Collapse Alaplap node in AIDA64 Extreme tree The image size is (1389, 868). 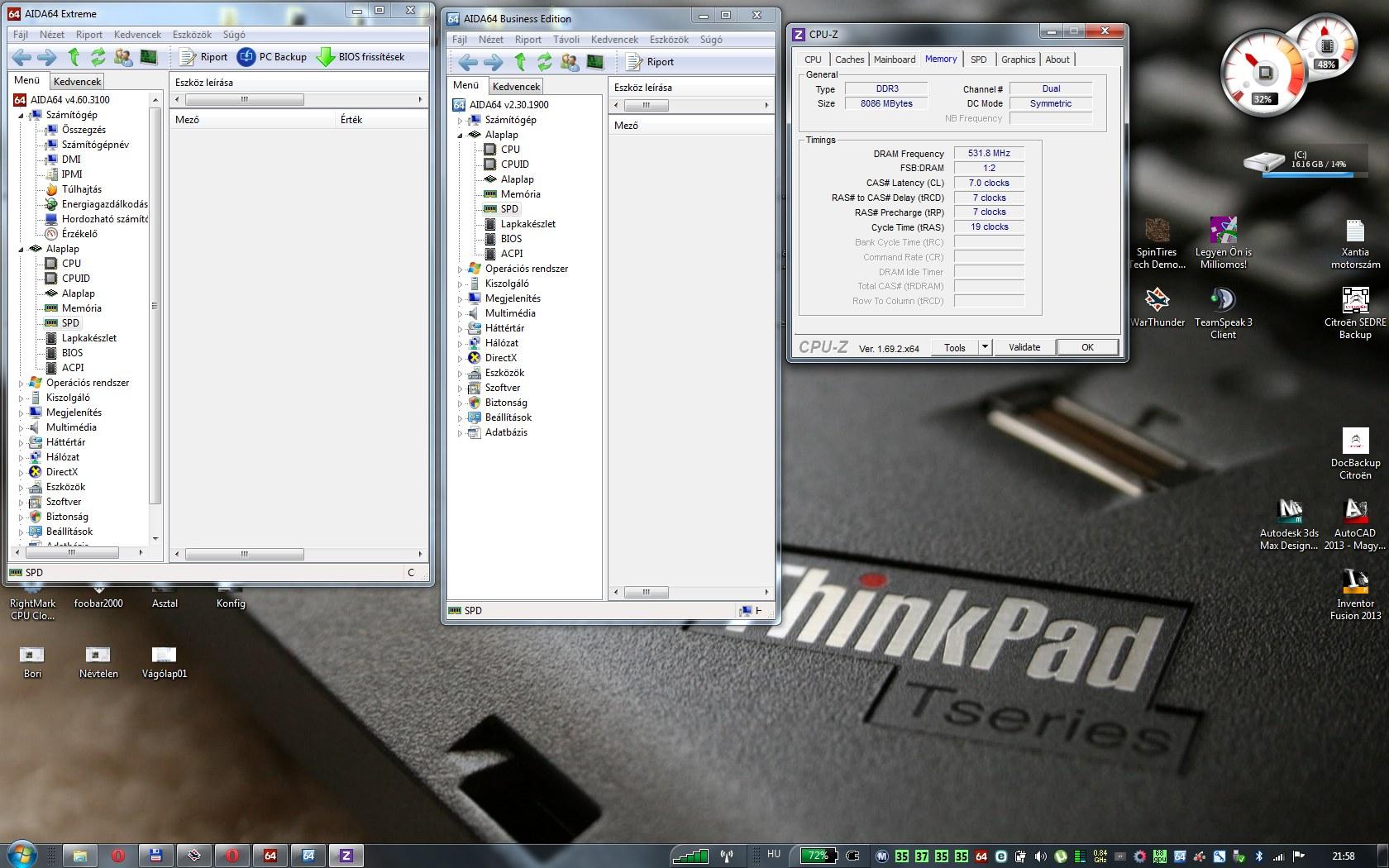(21, 250)
